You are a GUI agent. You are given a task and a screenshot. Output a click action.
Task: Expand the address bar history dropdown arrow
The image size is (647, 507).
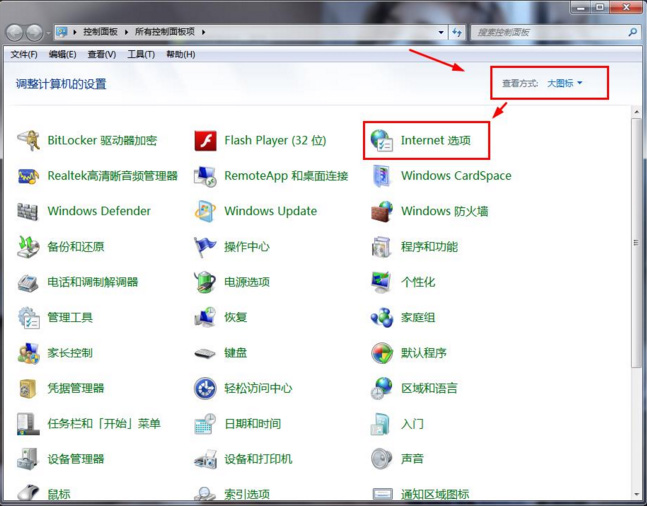[x=442, y=32]
